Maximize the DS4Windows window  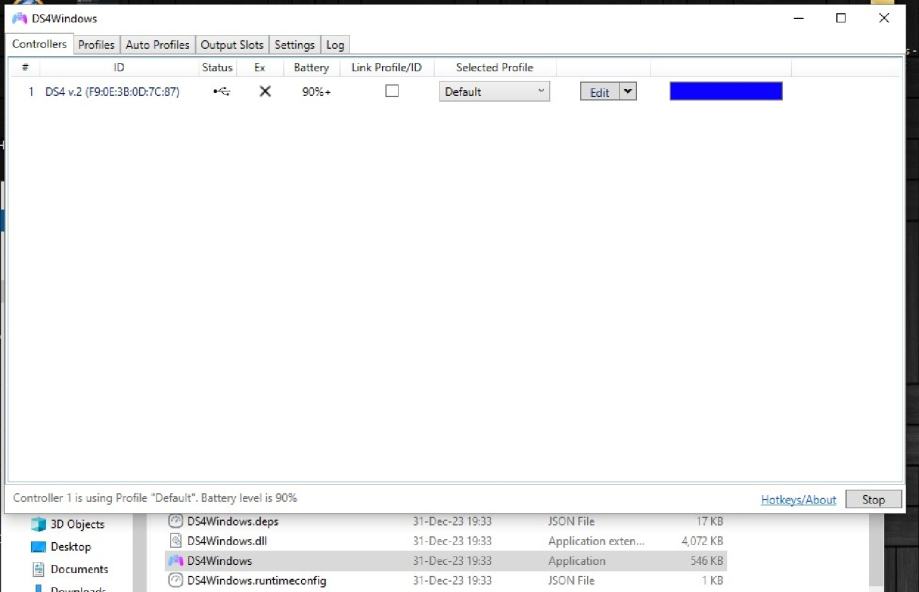point(841,18)
